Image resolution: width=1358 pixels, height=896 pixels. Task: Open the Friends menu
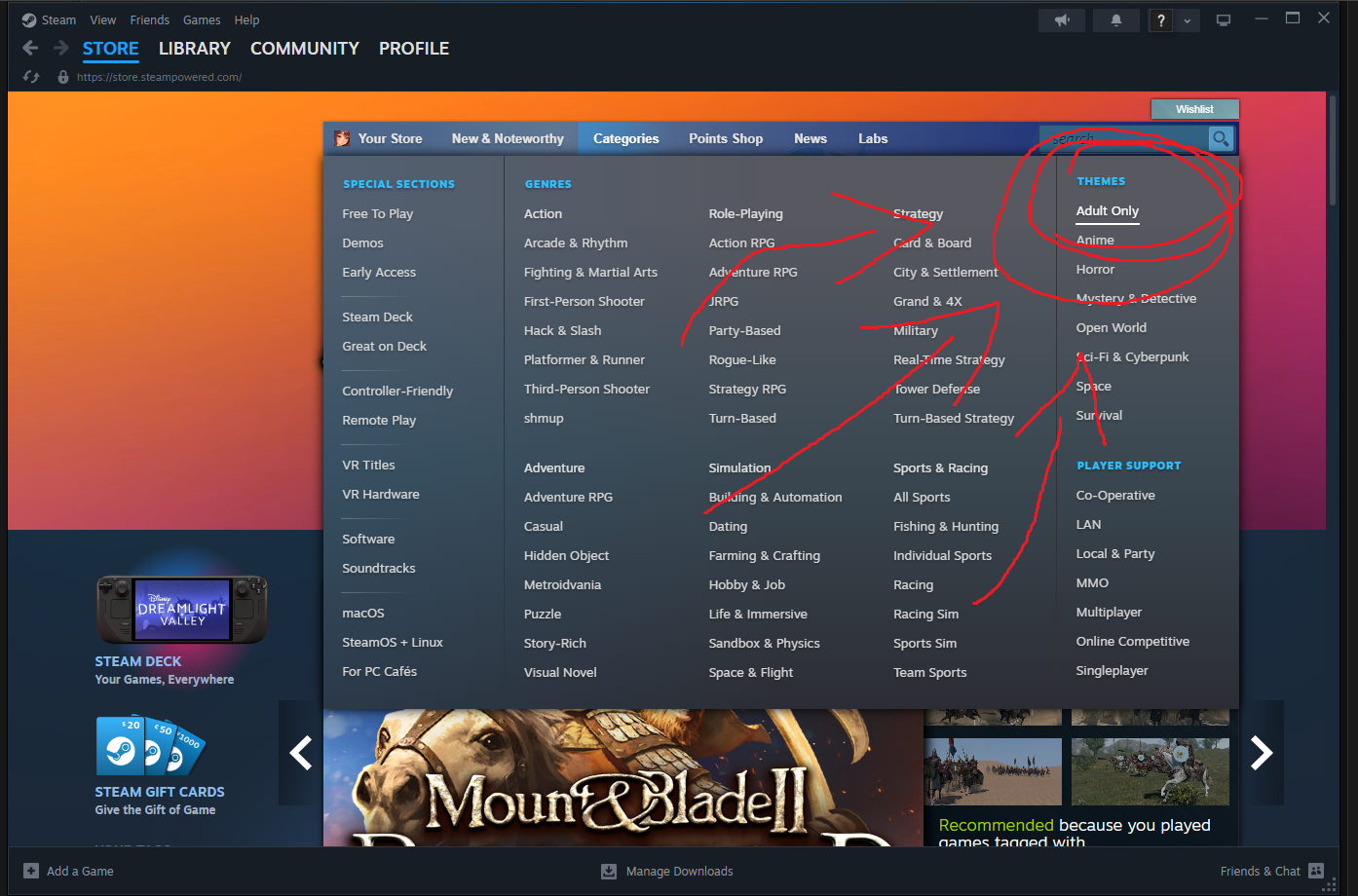(150, 19)
